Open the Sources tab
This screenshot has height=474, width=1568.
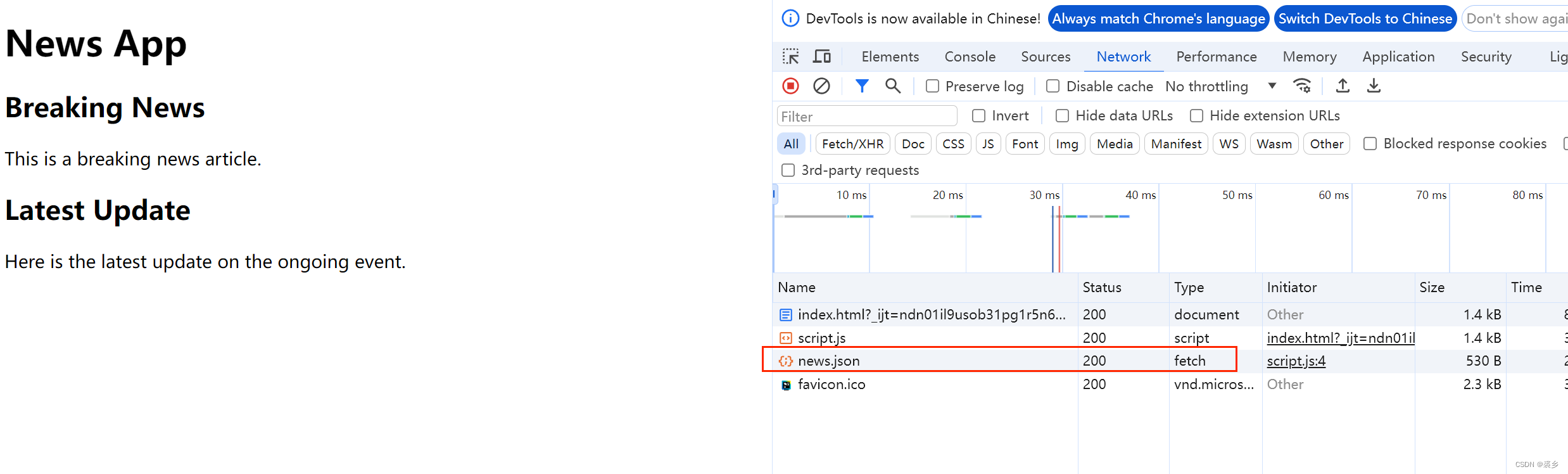pos(1046,57)
